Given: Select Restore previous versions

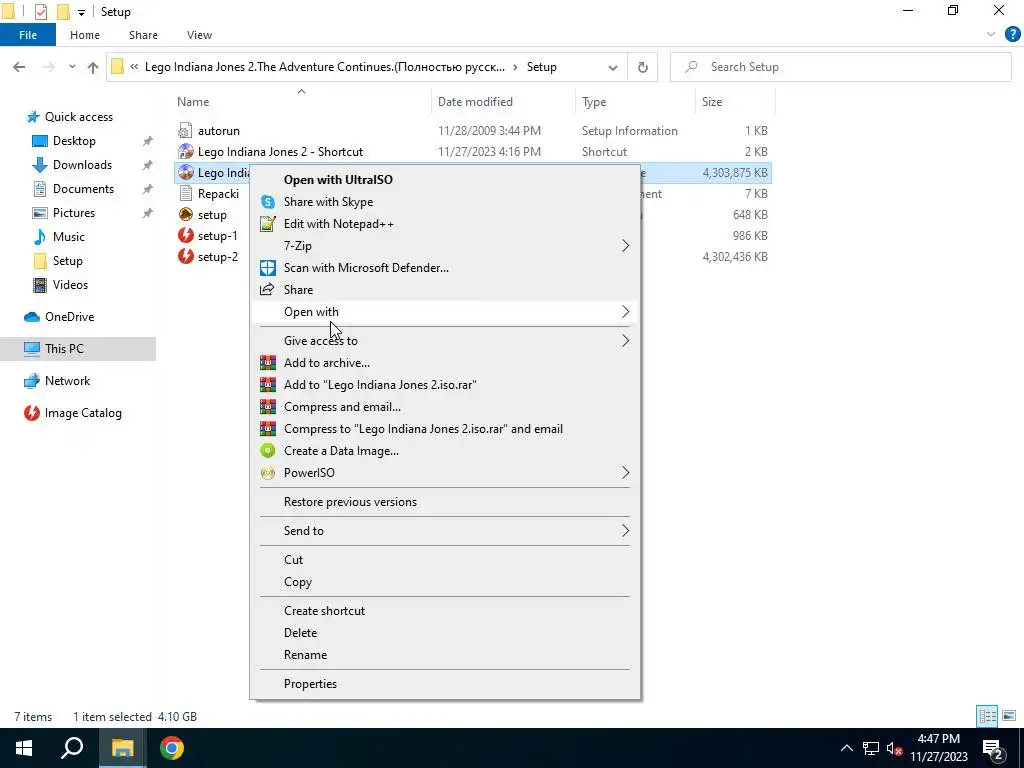Looking at the screenshot, I should pyautogui.click(x=350, y=502).
